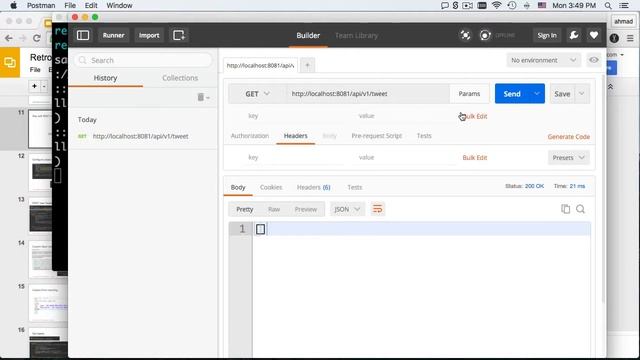Click the history trash icon
This screenshot has width=640, height=360.
pyautogui.click(x=200, y=97)
